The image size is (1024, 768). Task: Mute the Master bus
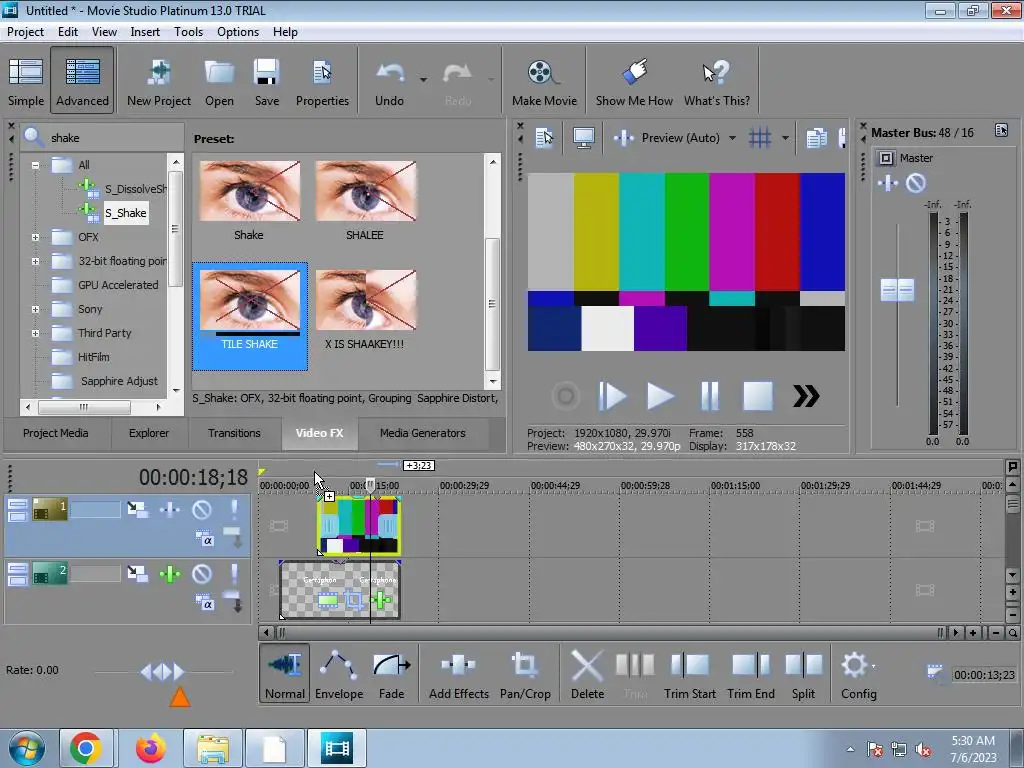coord(916,184)
